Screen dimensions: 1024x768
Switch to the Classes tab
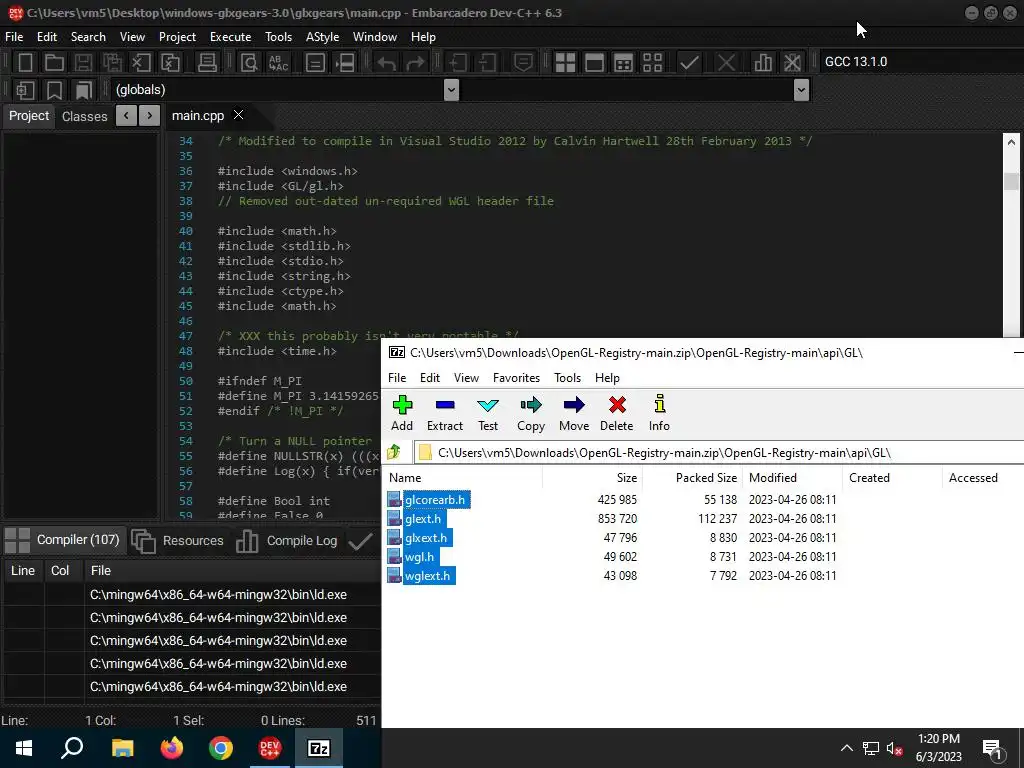(x=84, y=116)
